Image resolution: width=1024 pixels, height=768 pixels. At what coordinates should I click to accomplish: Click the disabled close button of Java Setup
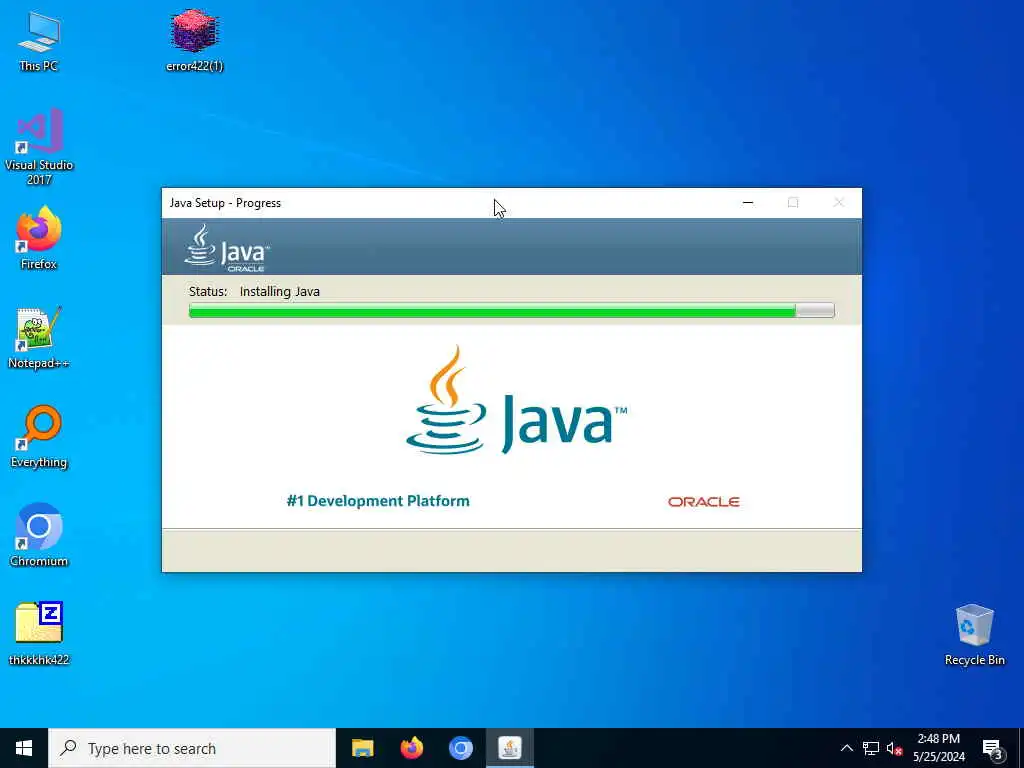pyautogui.click(x=839, y=203)
